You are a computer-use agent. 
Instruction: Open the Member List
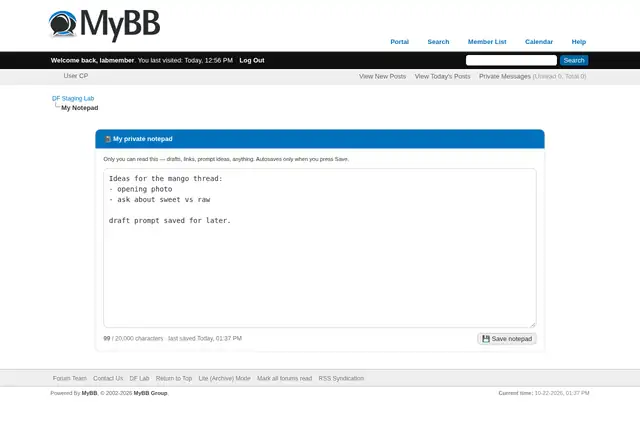487,42
